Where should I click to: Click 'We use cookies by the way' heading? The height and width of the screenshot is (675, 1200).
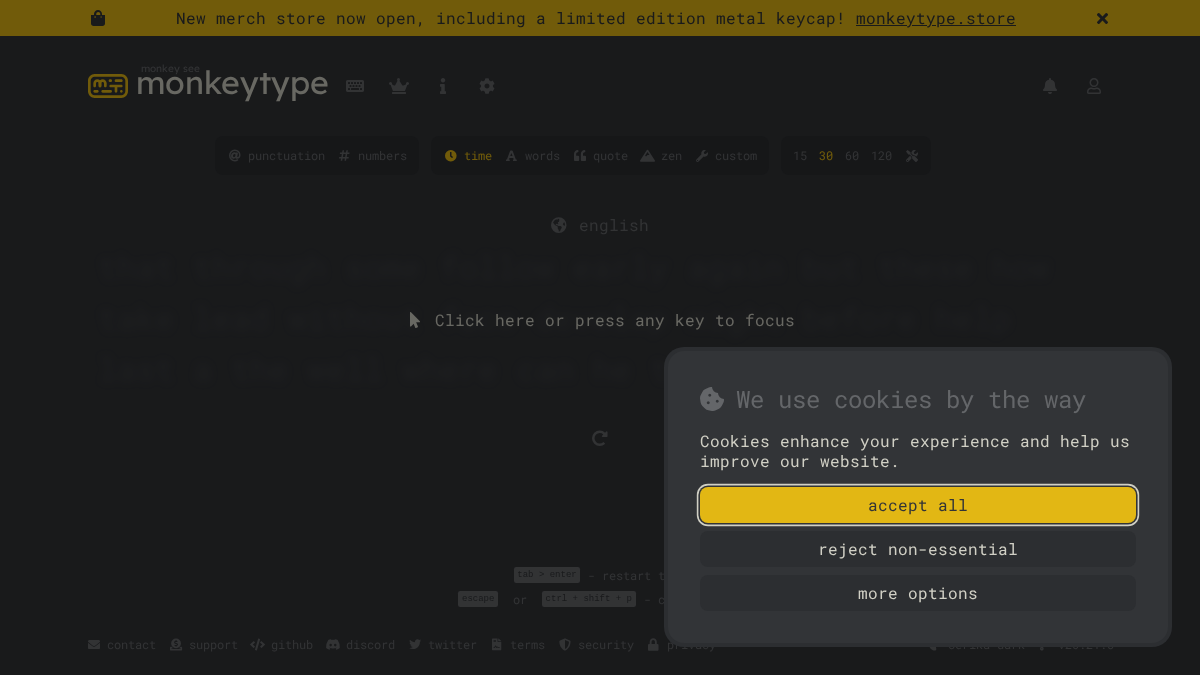[x=911, y=400]
